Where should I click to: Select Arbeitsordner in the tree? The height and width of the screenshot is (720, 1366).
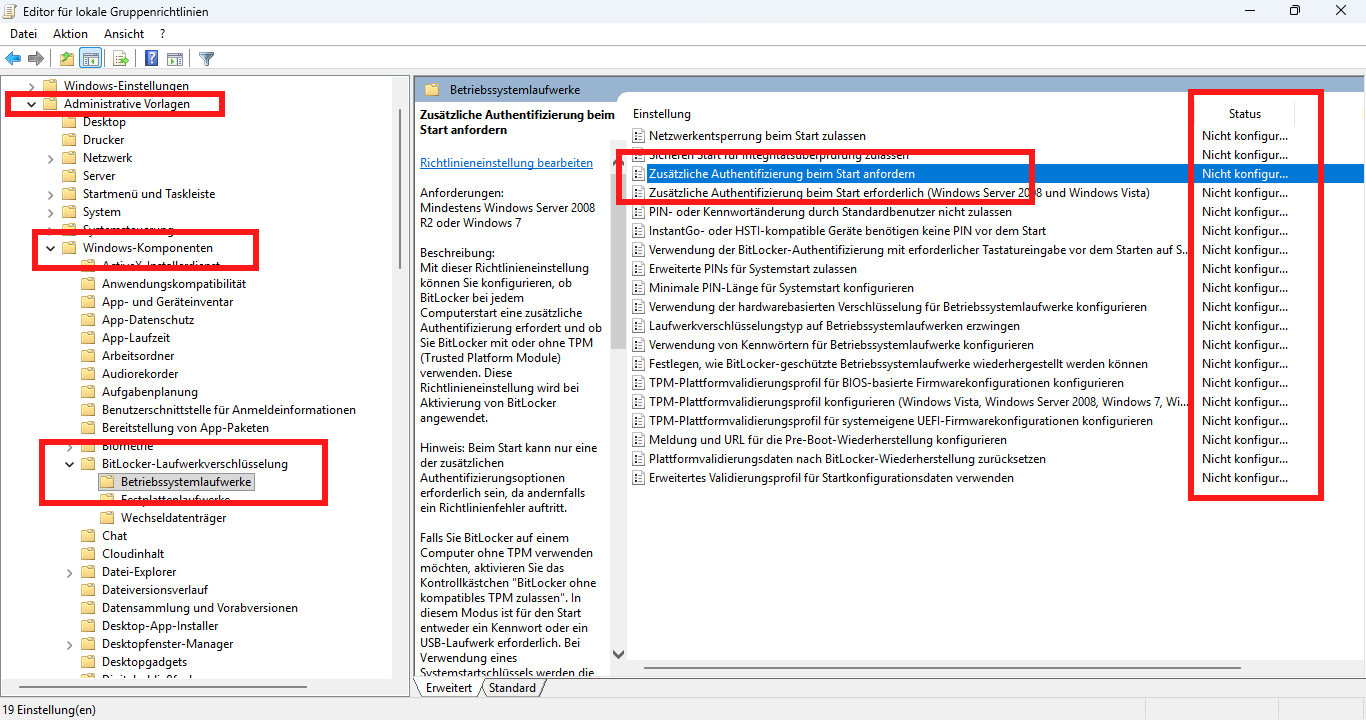click(x=138, y=356)
